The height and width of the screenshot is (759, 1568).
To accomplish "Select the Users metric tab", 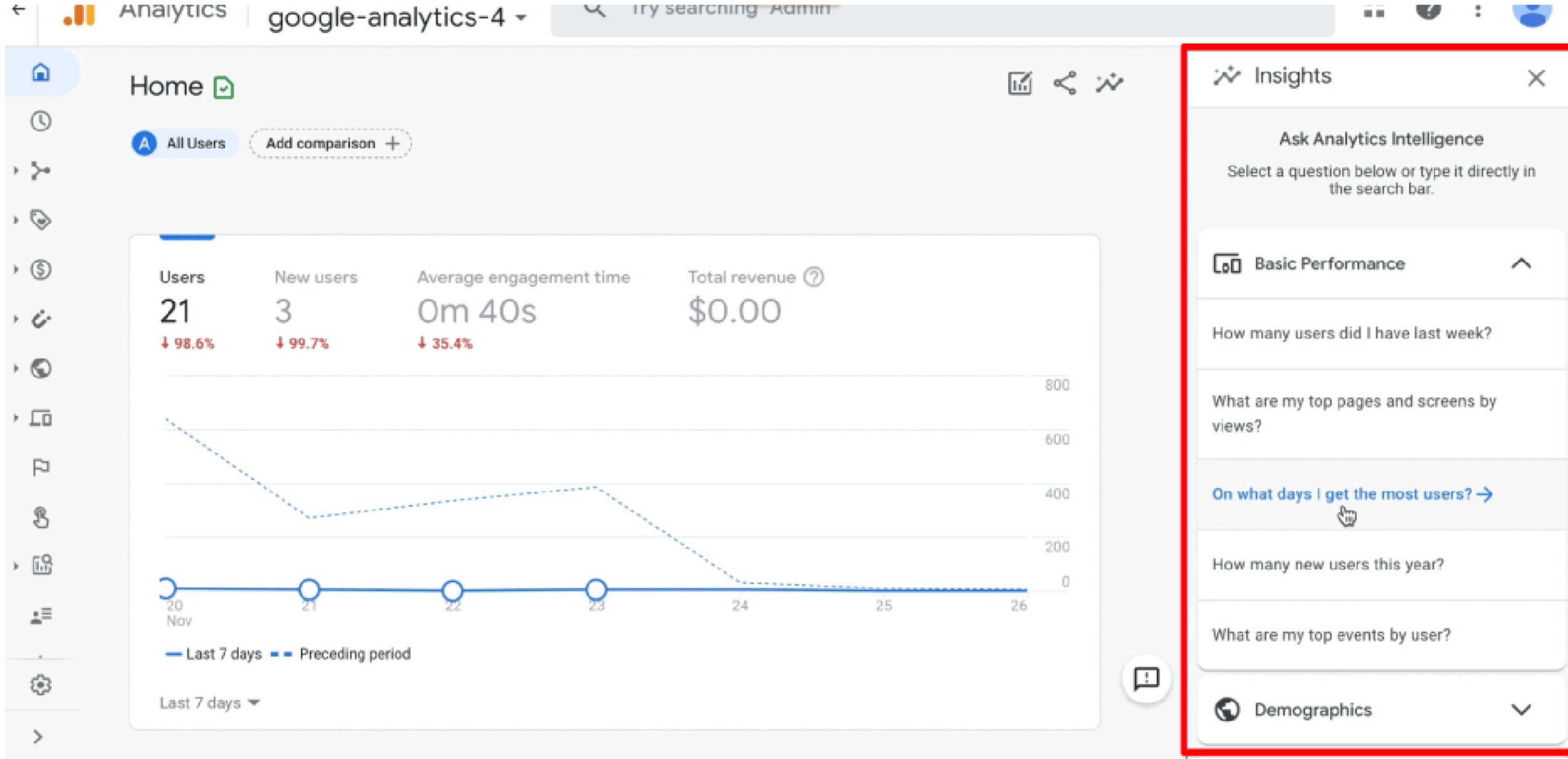I will (x=187, y=310).
